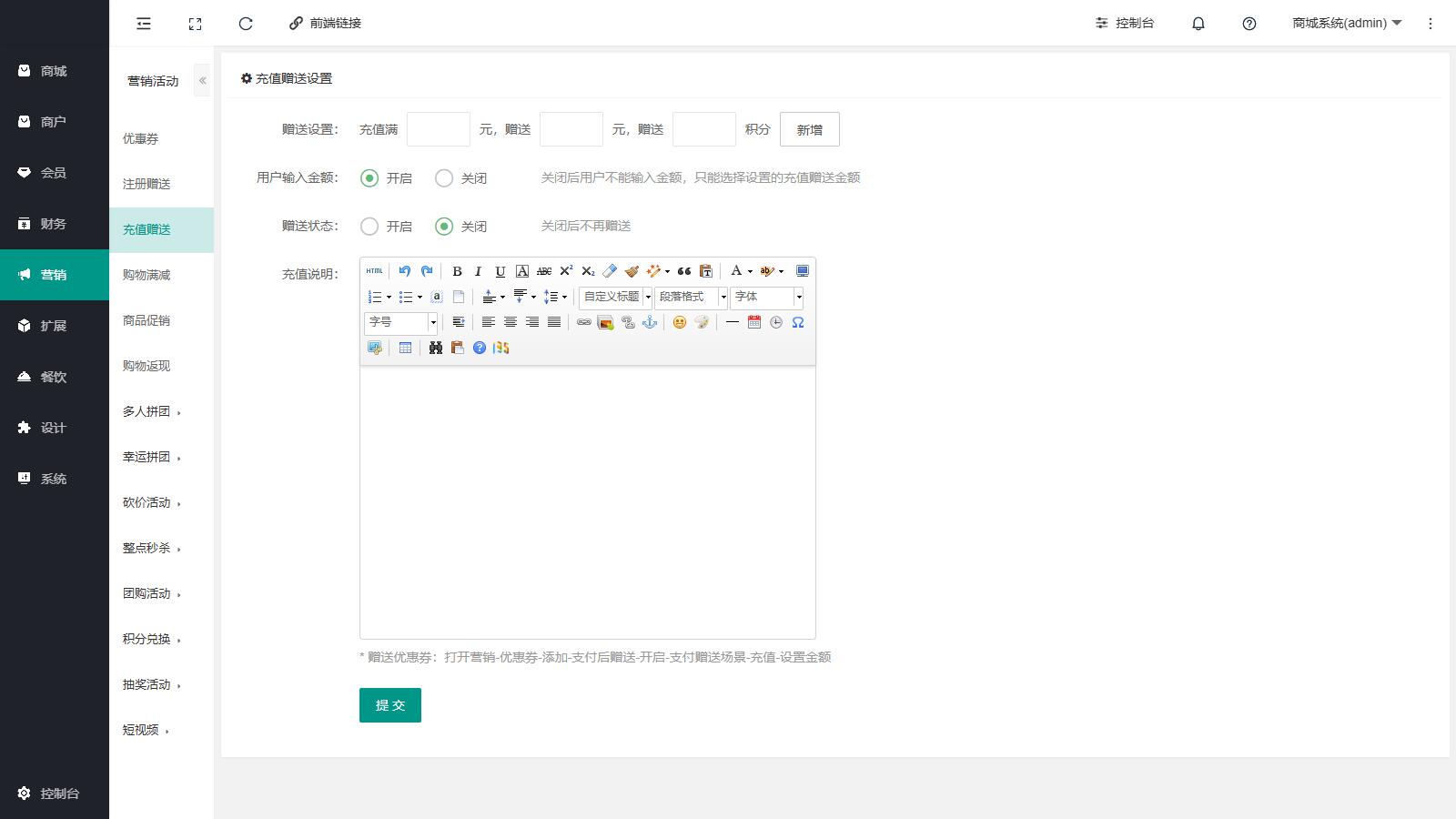
Task: Open HTML source mode in editor
Action: coord(374,271)
